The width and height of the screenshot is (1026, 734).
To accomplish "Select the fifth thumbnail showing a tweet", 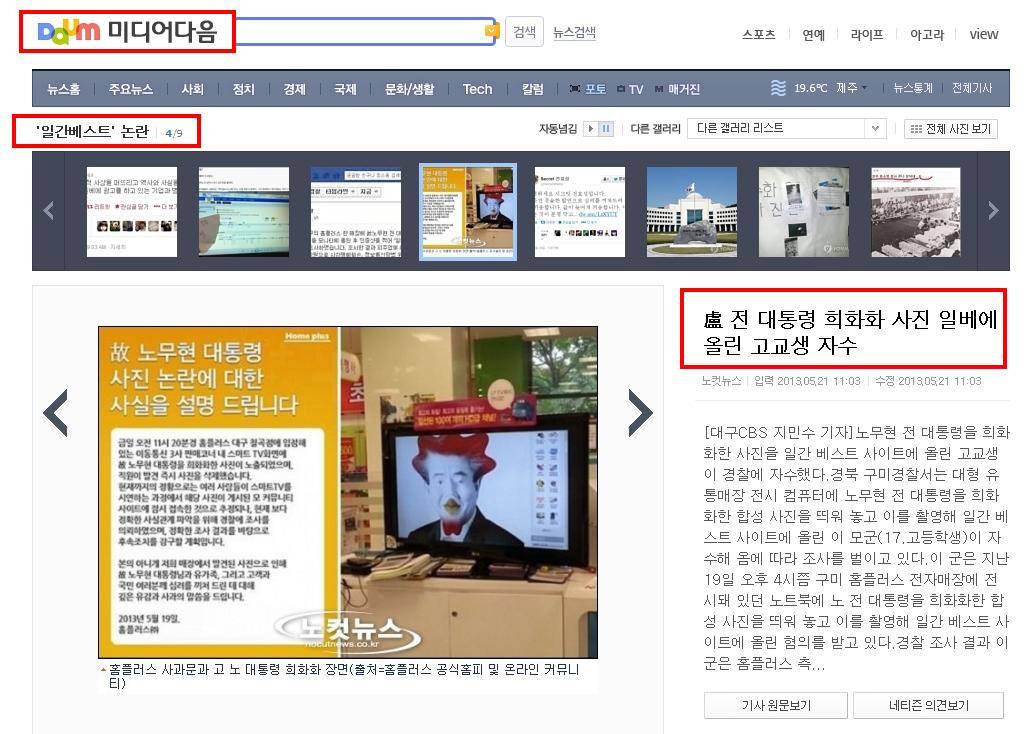I will [580, 212].
